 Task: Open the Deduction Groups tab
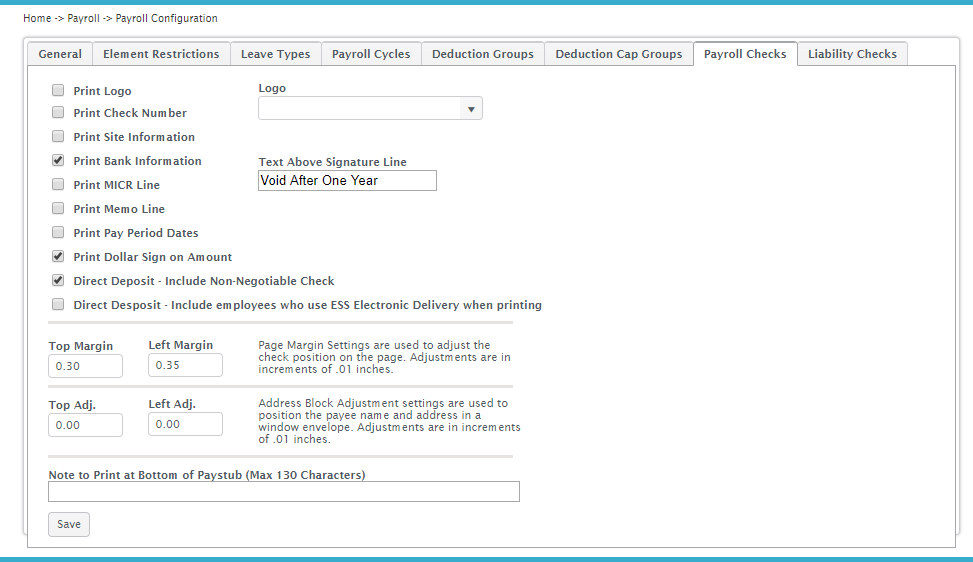(483, 54)
